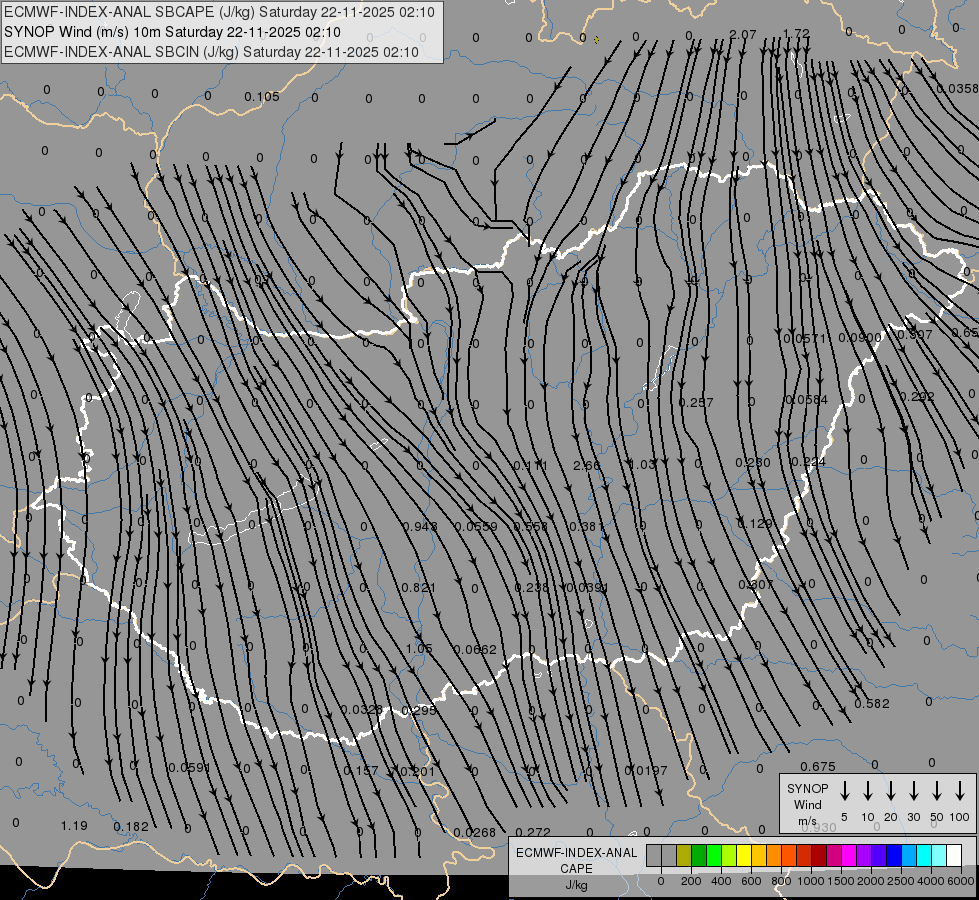Click the 20 m/s wind legend arrow

(891, 791)
